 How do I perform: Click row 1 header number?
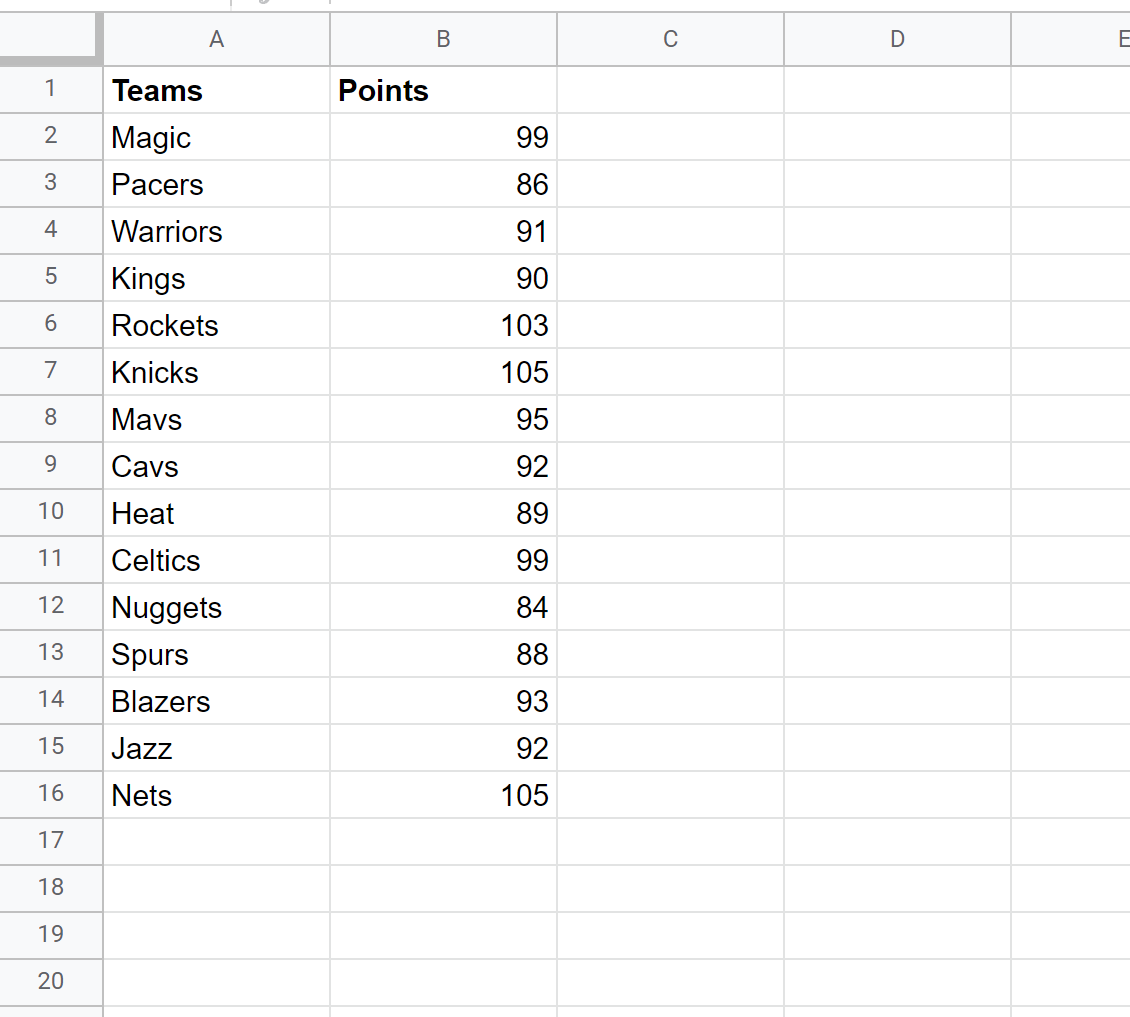pyautogui.click(x=51, y=89)
